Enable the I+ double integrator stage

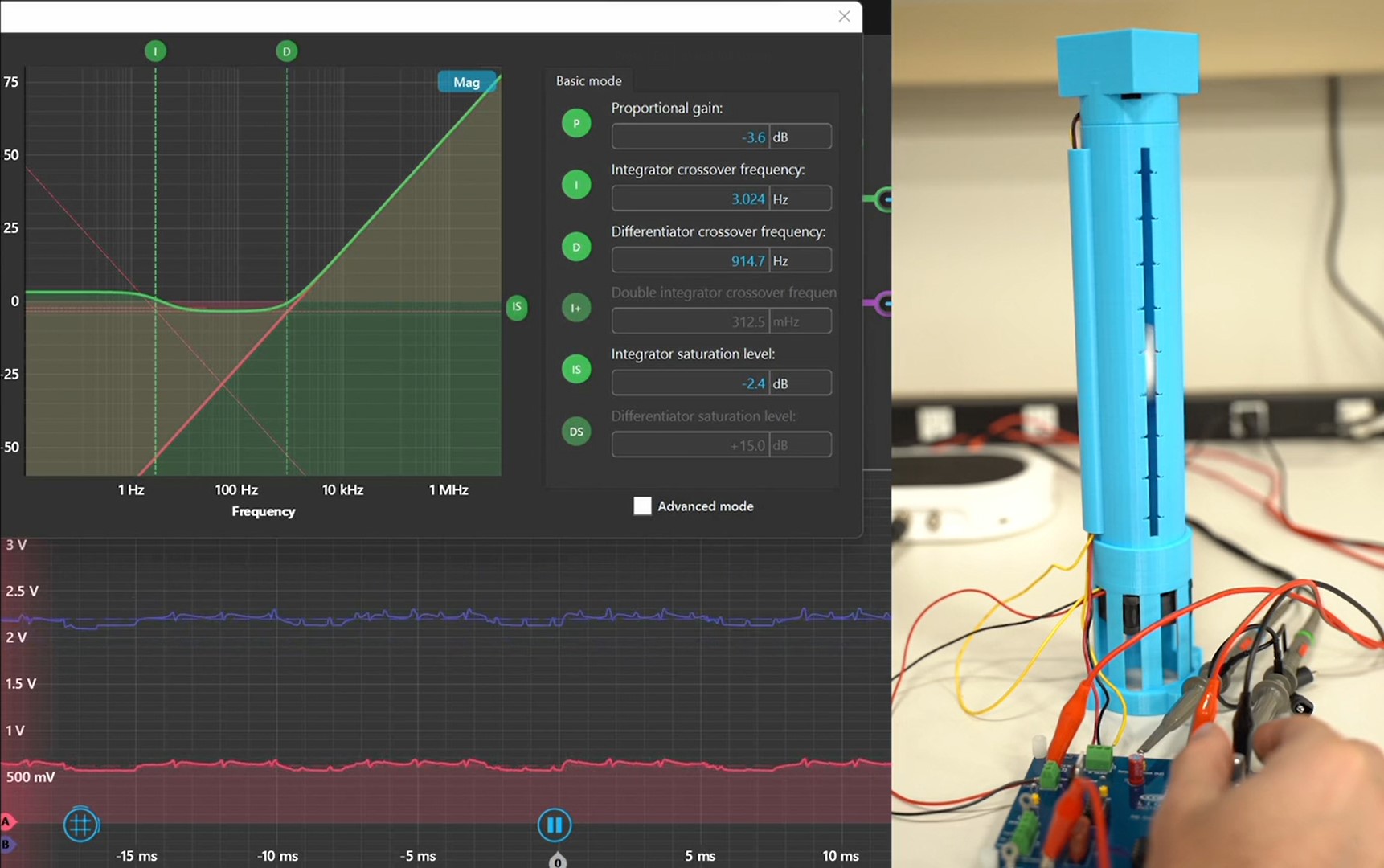[x=576, y=308]
